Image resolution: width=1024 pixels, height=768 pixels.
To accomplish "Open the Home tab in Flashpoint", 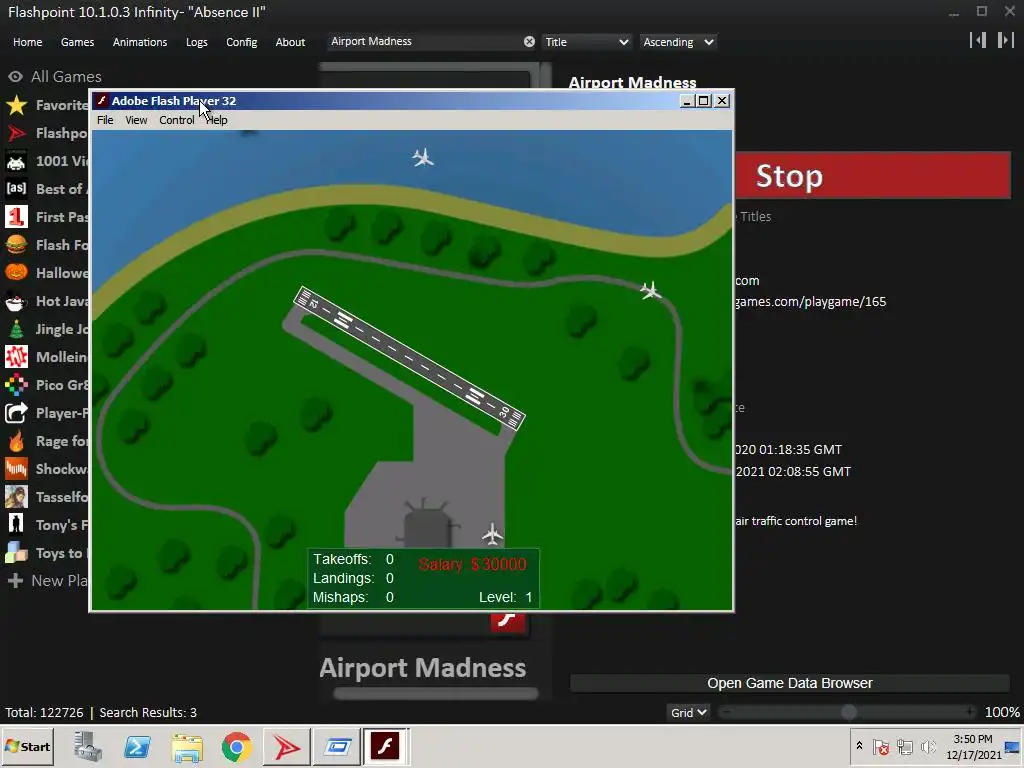I will (27, 42).
